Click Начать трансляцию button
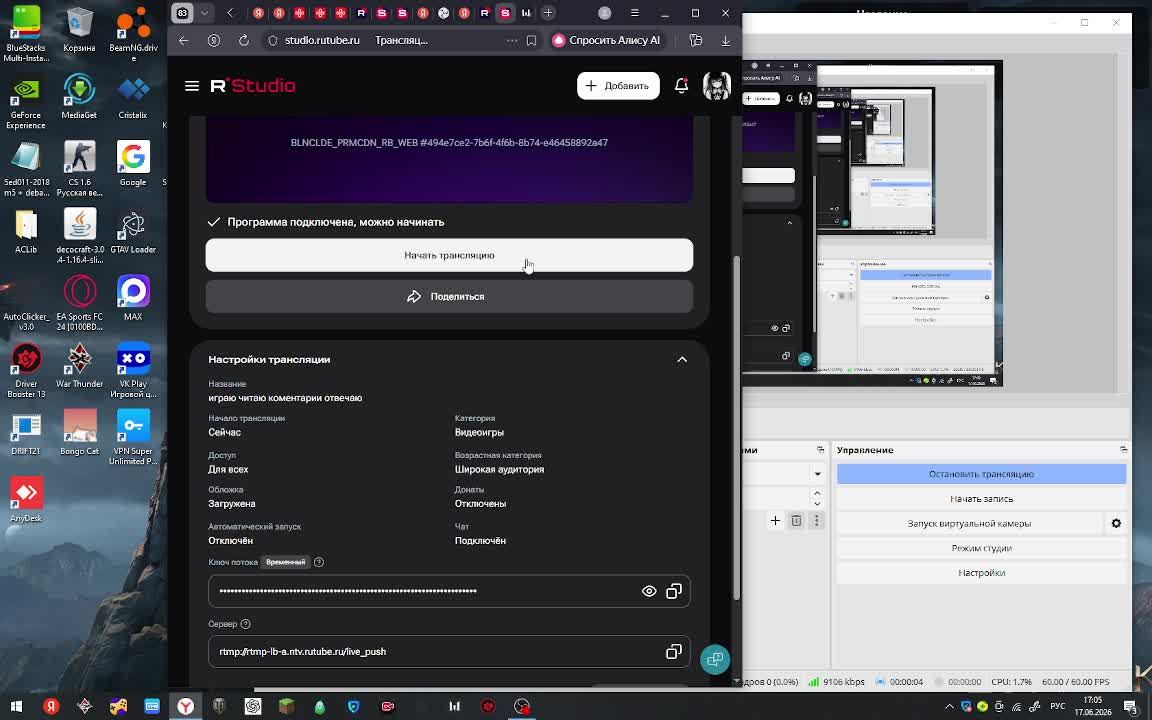The width and height of the screenshot is (1152, 720). point(449,255)
